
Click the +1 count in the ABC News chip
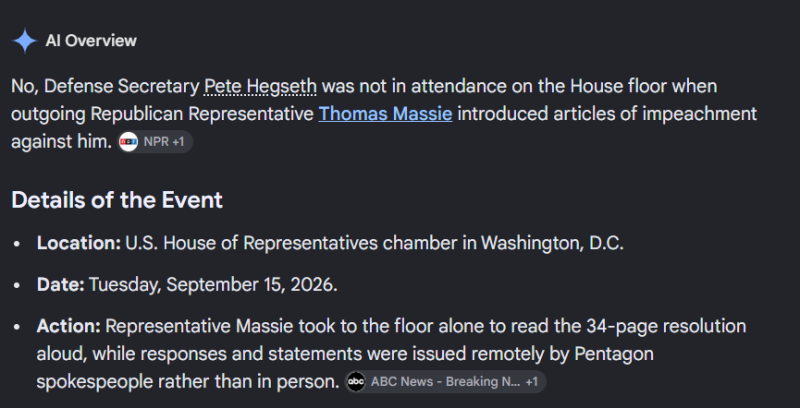point(531,381)
